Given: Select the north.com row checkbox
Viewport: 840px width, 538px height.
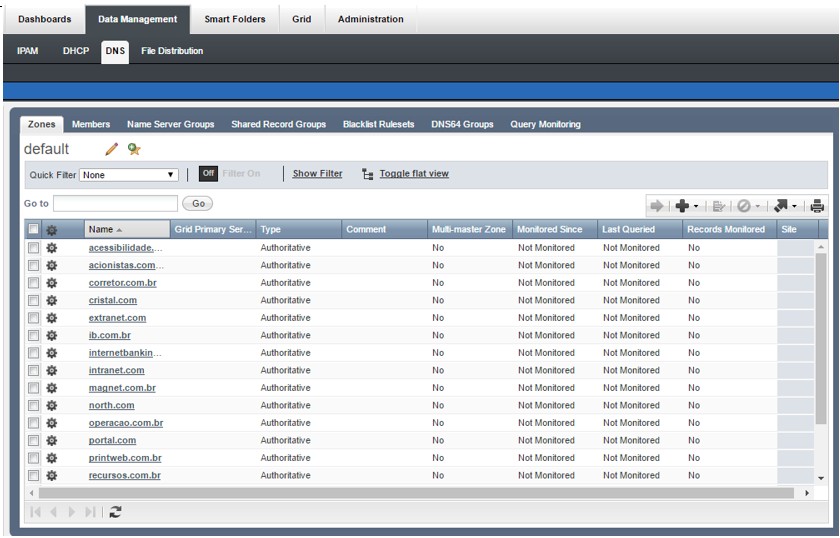Looking at the screenshot, I should 33,405.
